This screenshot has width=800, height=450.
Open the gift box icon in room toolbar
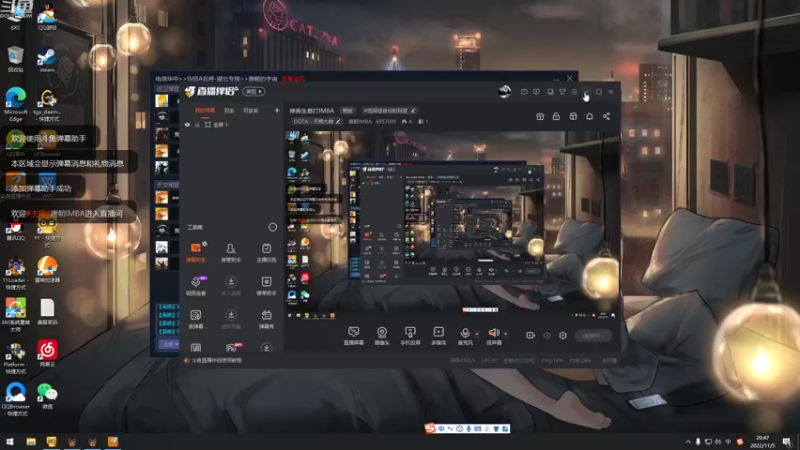(x=540, y=116)
